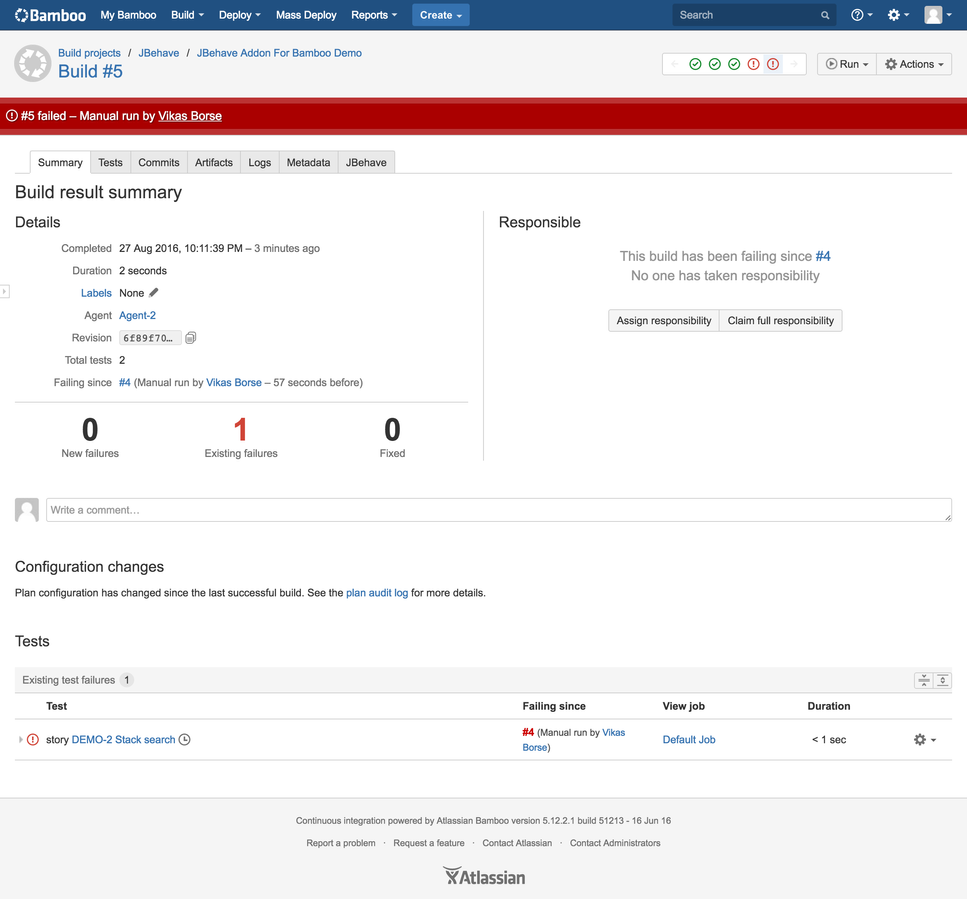Click the Build #5 heading link
The width and height of the screenshot is (967, 899).
click(x=91, y=72)
